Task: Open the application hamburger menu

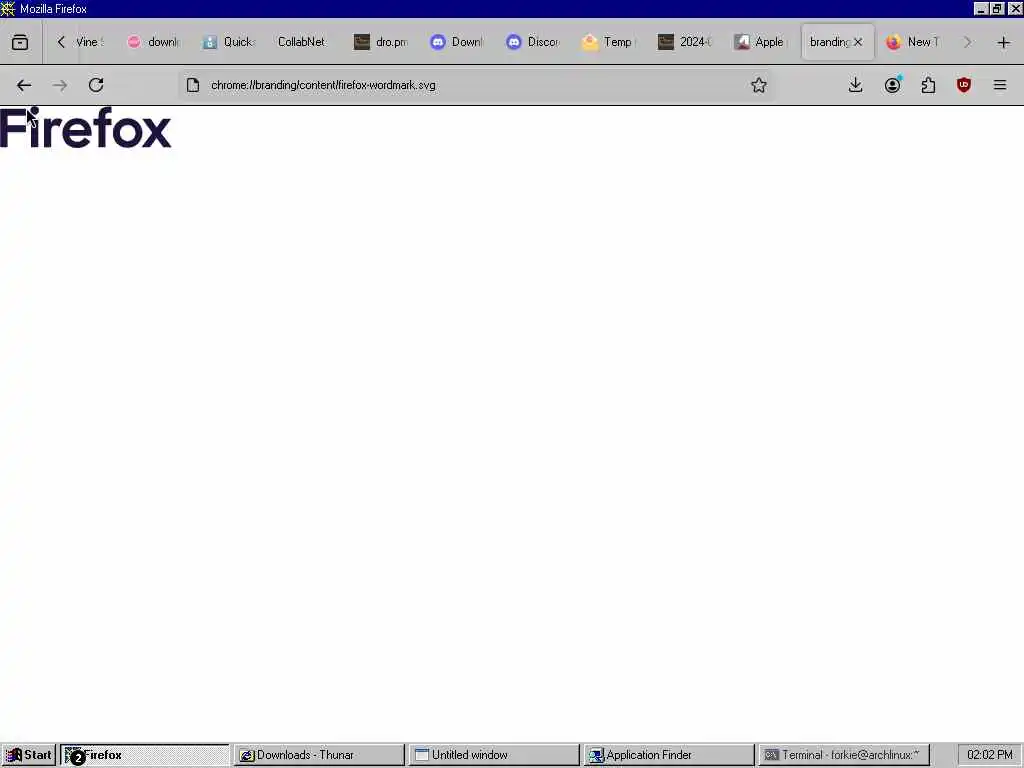Action: tap(1000, 85)
